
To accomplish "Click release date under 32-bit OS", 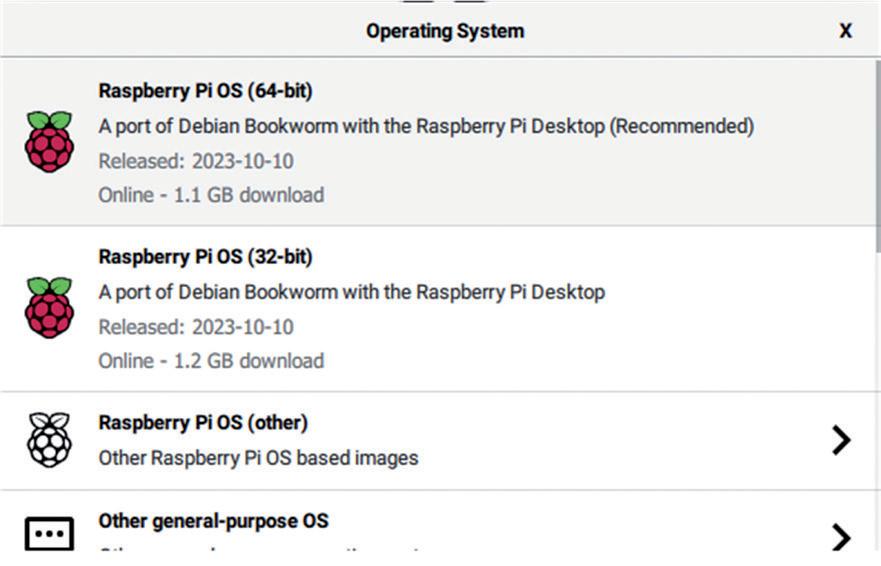I will [x=196, y=327].
